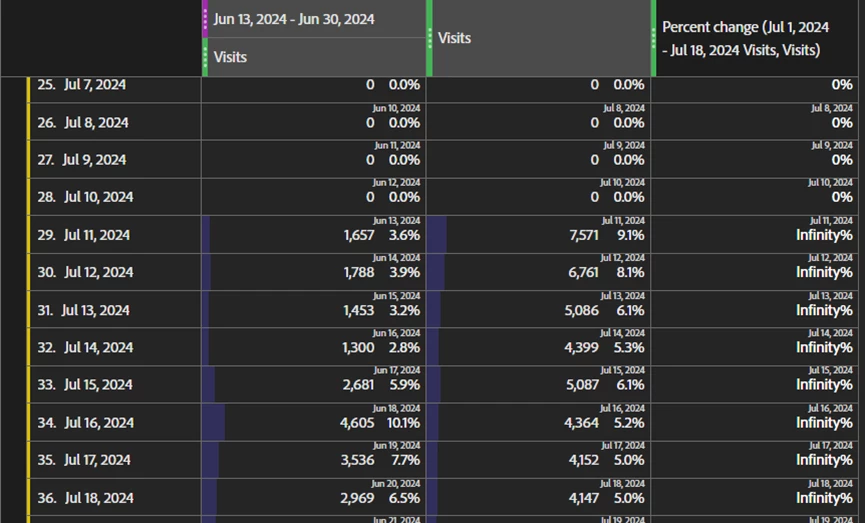
Task: Click the 1,788 visits cell
Action: [314, 272]
